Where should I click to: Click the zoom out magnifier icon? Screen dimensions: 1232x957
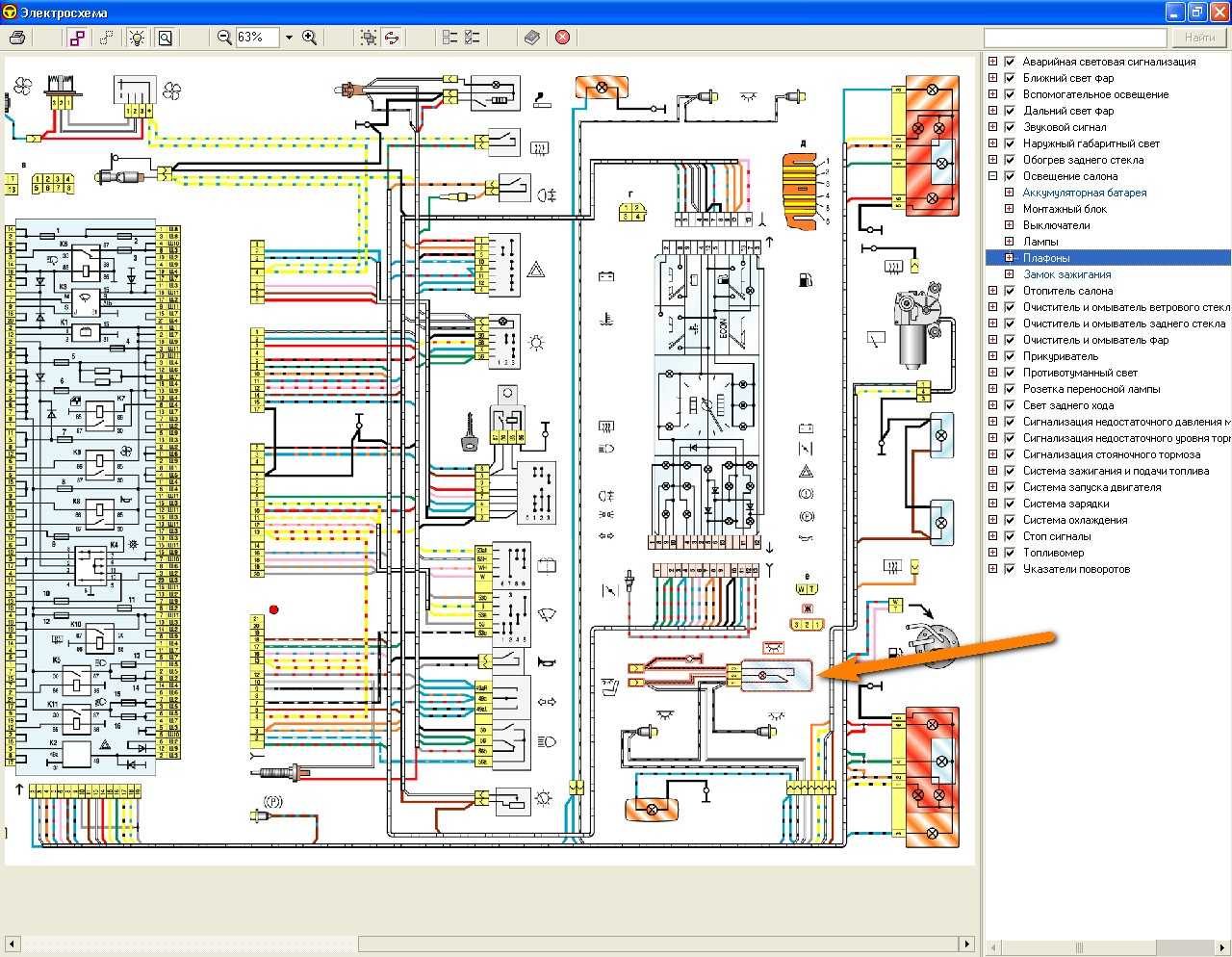(224, 38)
